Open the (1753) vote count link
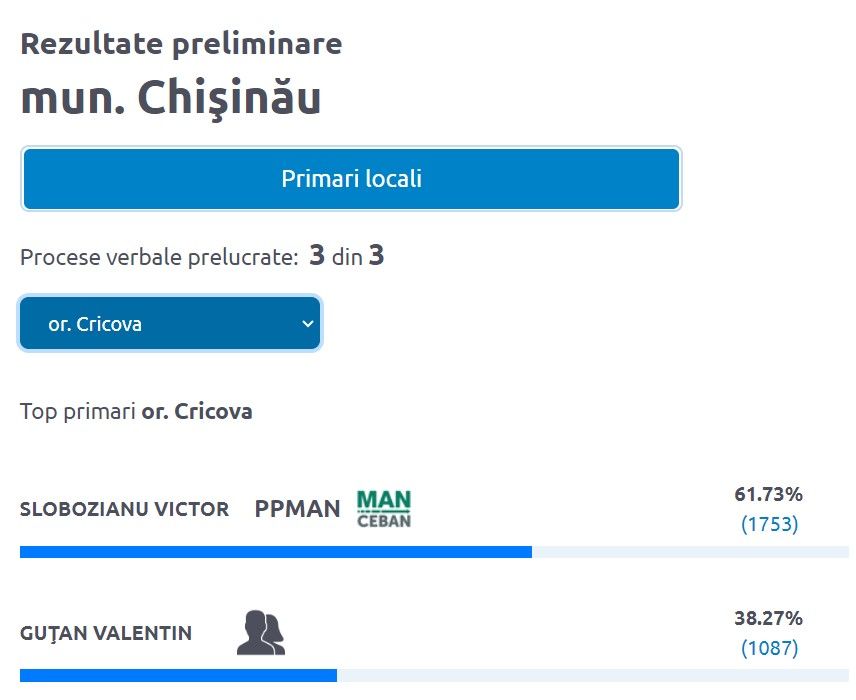The height and width of the screenshot is (700, 856). (x=769, y=524)
